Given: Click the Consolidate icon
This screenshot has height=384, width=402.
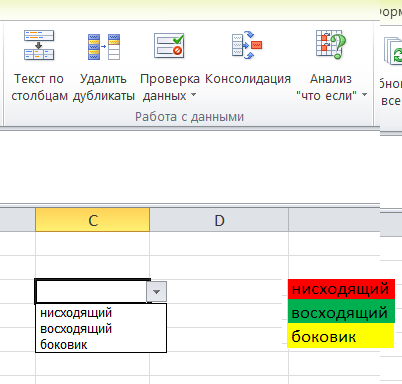Looking at the screenshot, I should pyautogui.click(x=247, y=45).
